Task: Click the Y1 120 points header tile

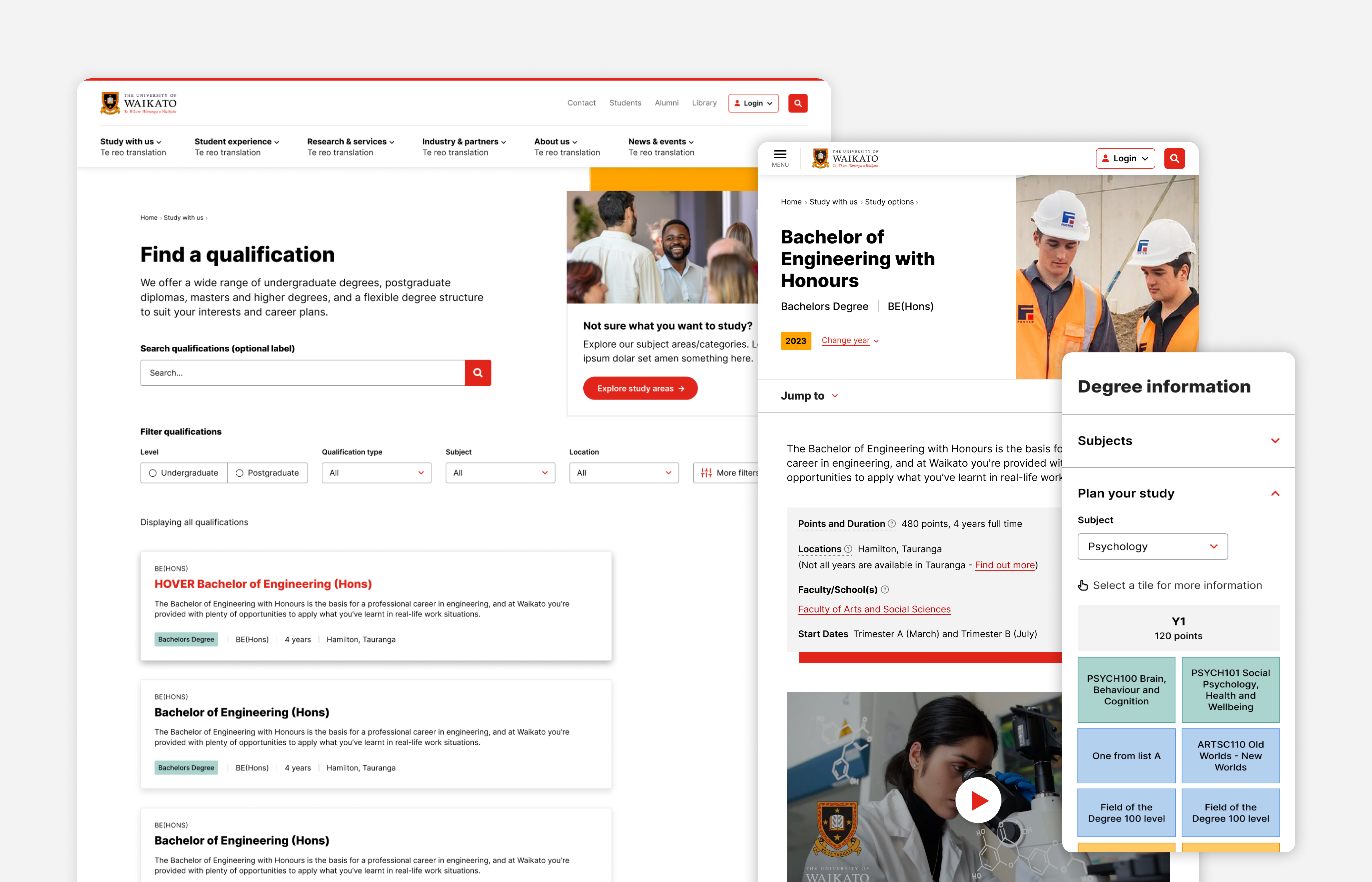Action: point(1178,628)
